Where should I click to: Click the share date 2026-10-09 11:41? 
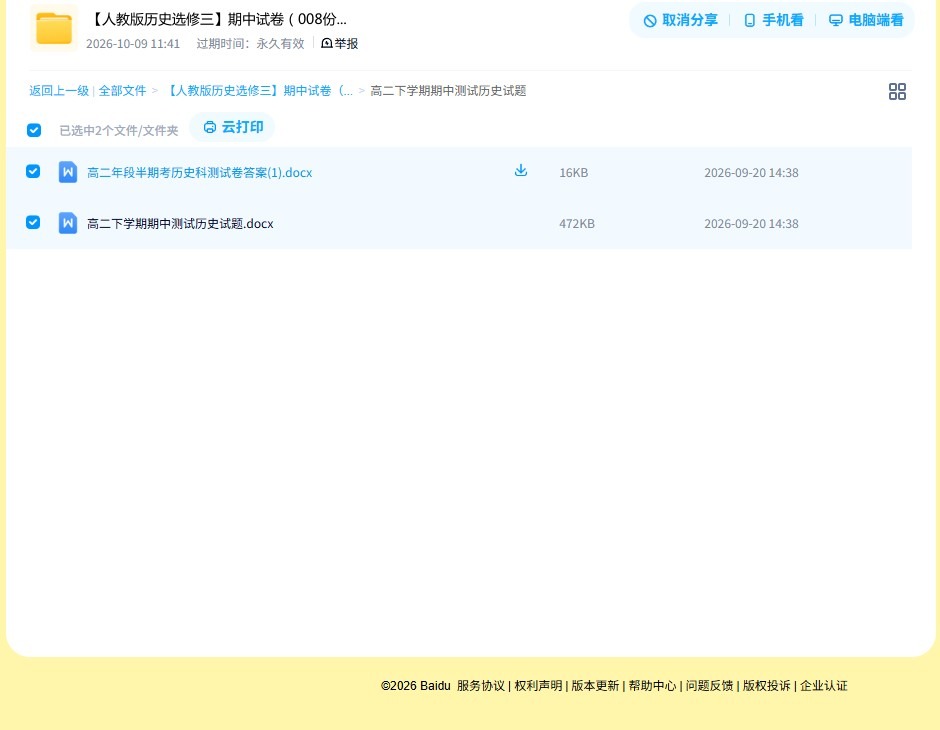tap(133, 44)
